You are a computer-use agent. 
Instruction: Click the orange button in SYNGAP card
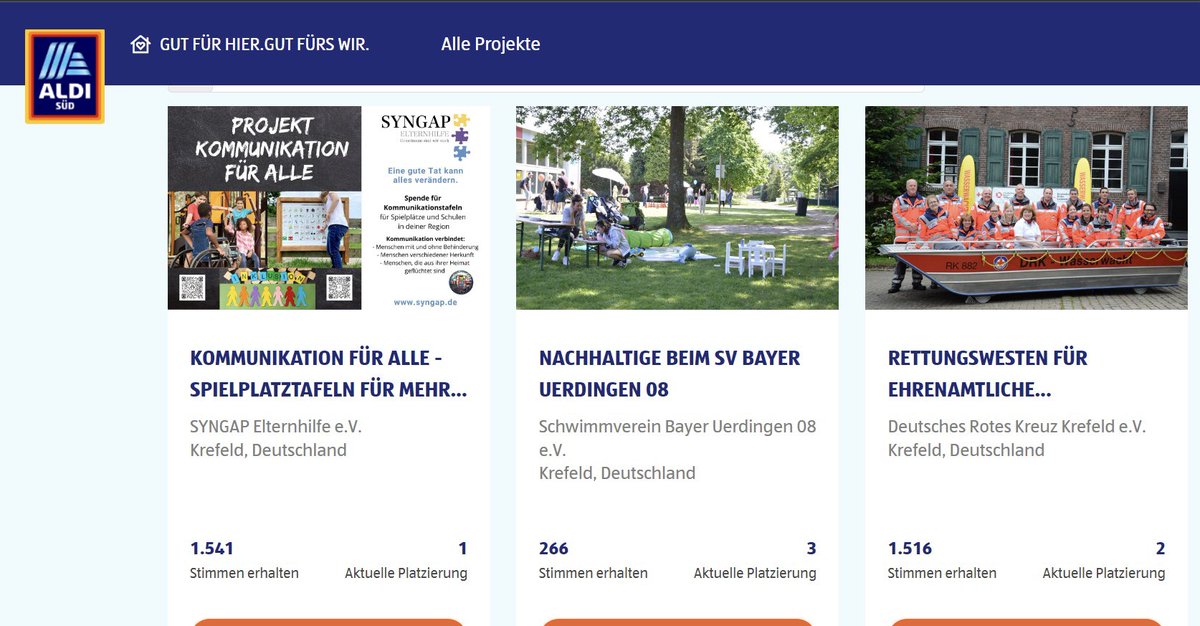pyautogui.click(x=328, y=622)
